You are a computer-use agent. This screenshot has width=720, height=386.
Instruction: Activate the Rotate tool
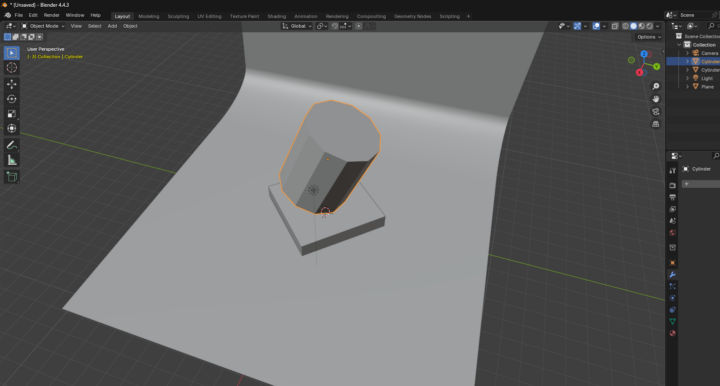pyautogui.click(x=12, y=99)
